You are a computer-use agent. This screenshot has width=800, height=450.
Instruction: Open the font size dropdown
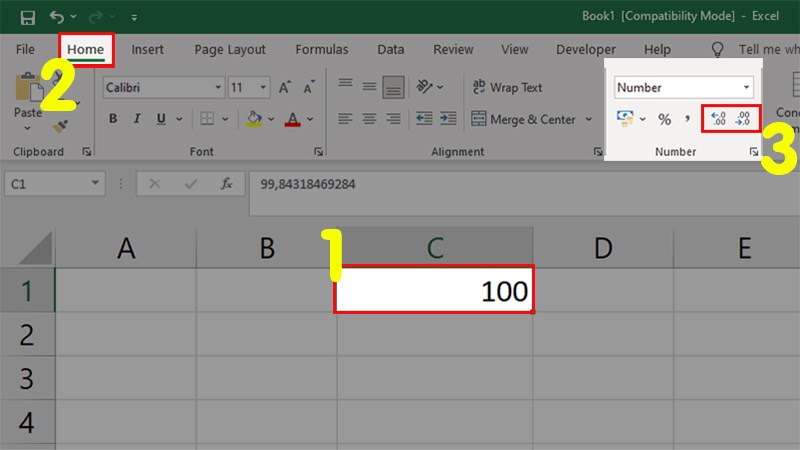click(264, 88)
